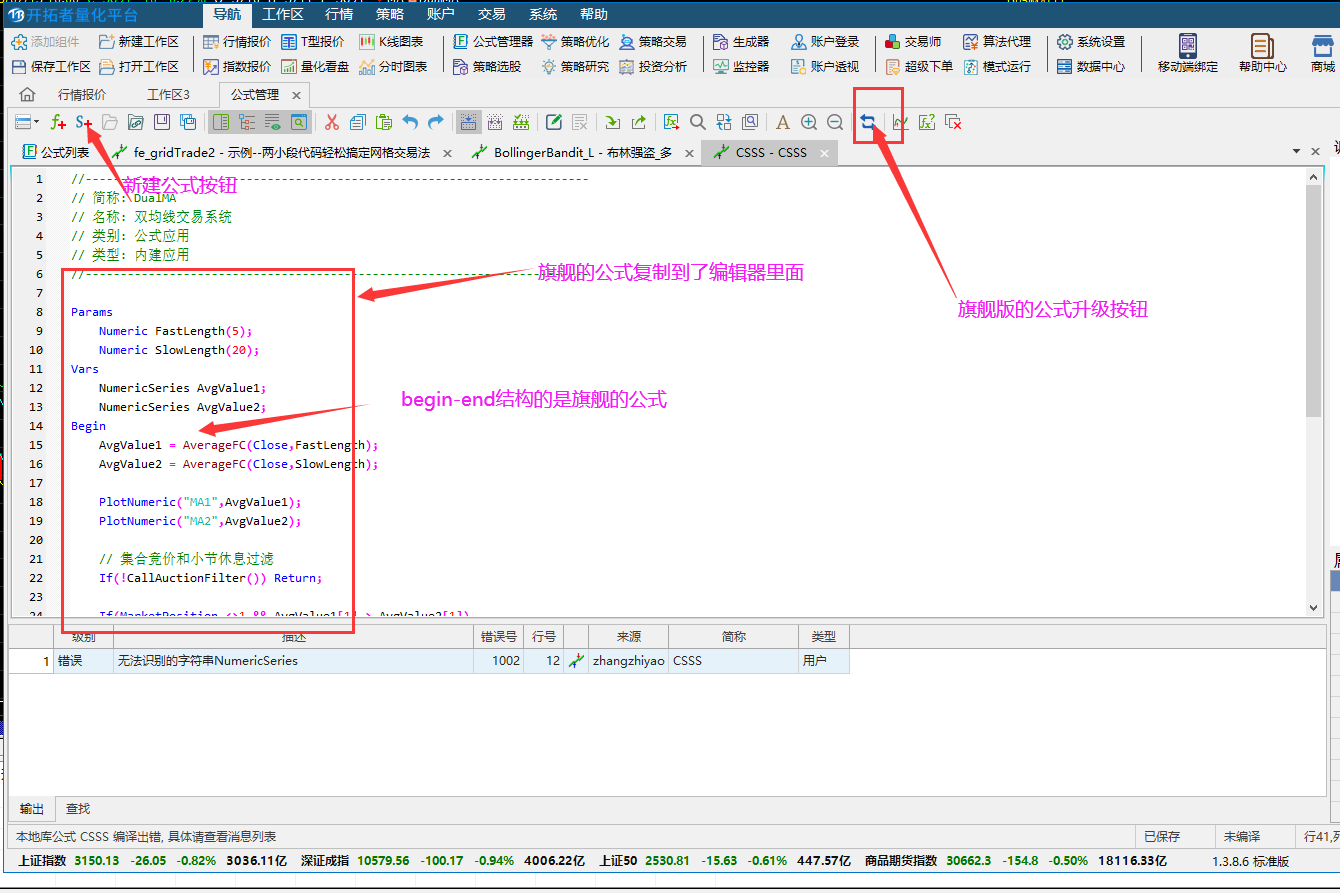Click the Redo arrow icon
Viewport: 1340px width, 893px height.
coord(436,122)
